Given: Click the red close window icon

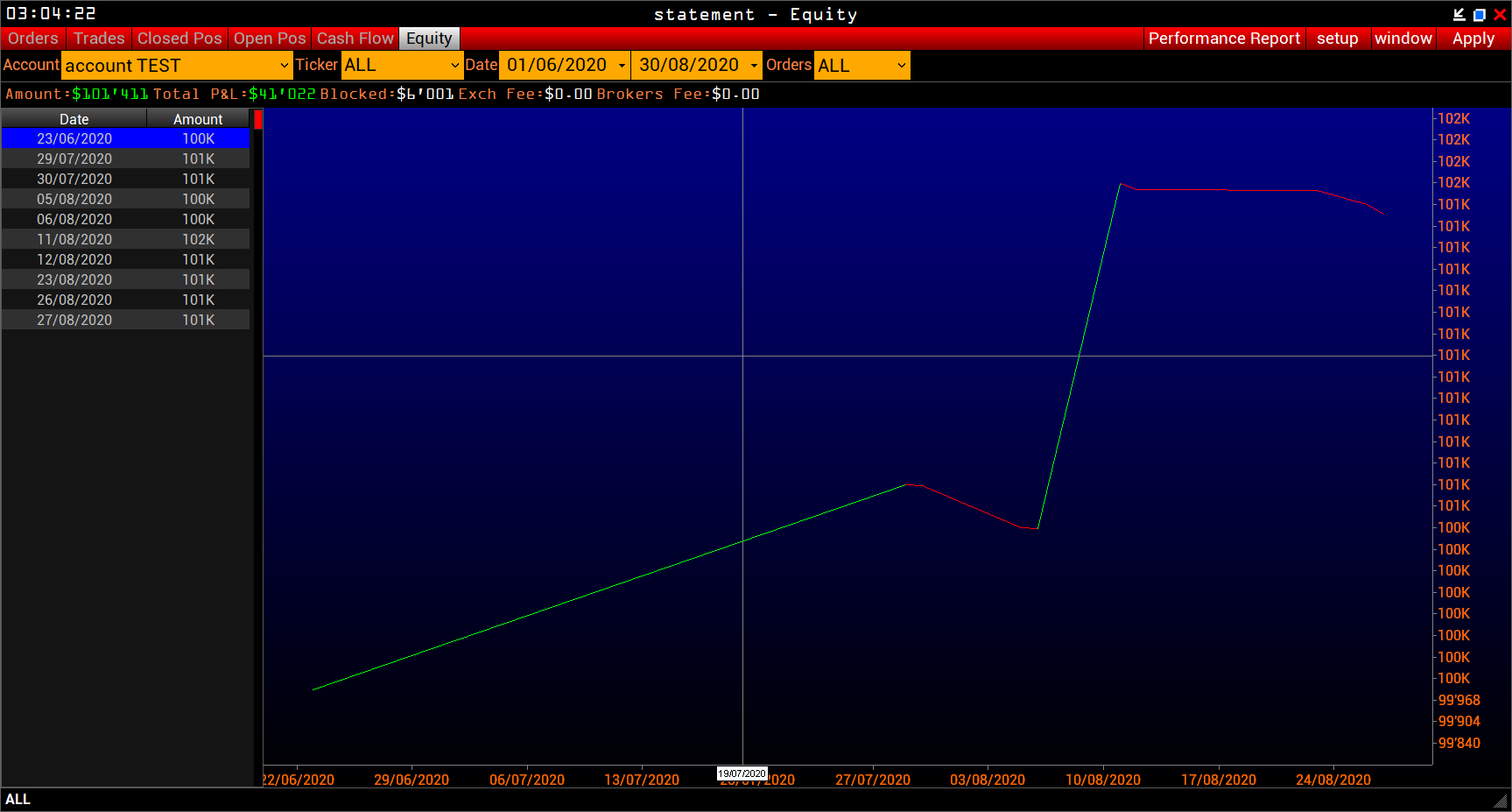Looking at the screenshot, I should 1500,14.
